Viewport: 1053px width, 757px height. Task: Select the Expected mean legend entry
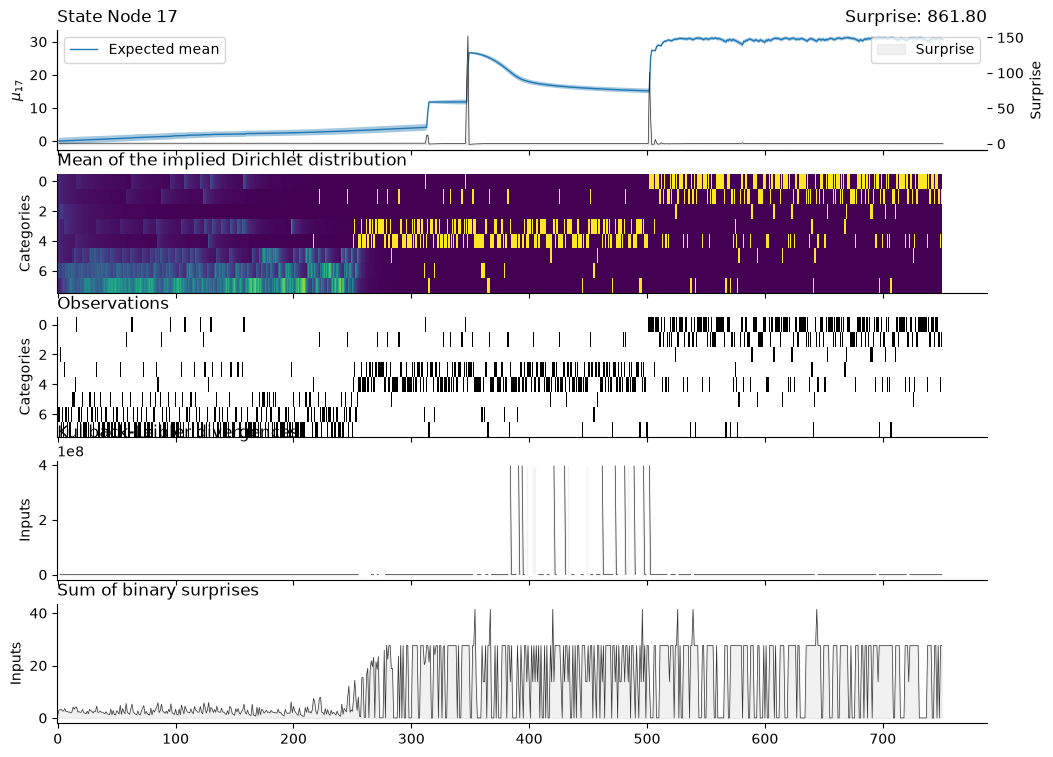click(x=145, y=50)
